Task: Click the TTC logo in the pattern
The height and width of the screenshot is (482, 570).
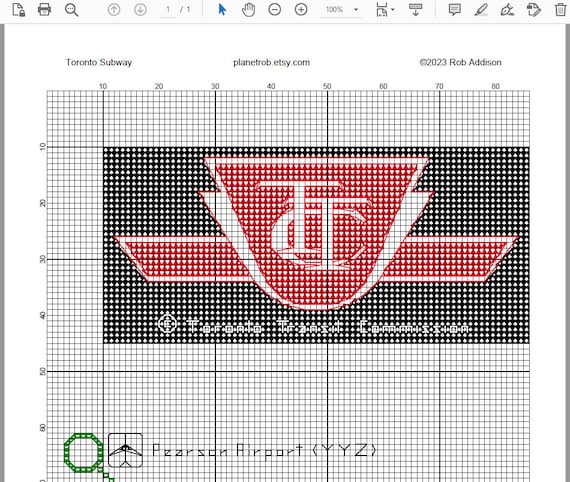Action: 316,233
